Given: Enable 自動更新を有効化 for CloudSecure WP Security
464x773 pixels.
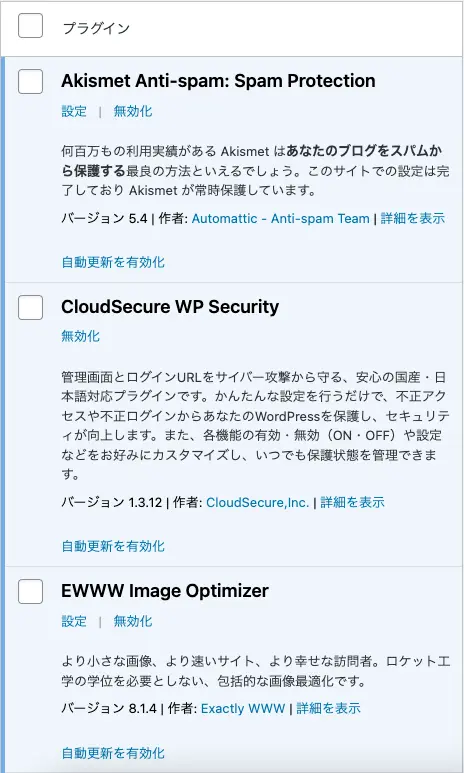Looking at the screenshot, I should 113,546.
